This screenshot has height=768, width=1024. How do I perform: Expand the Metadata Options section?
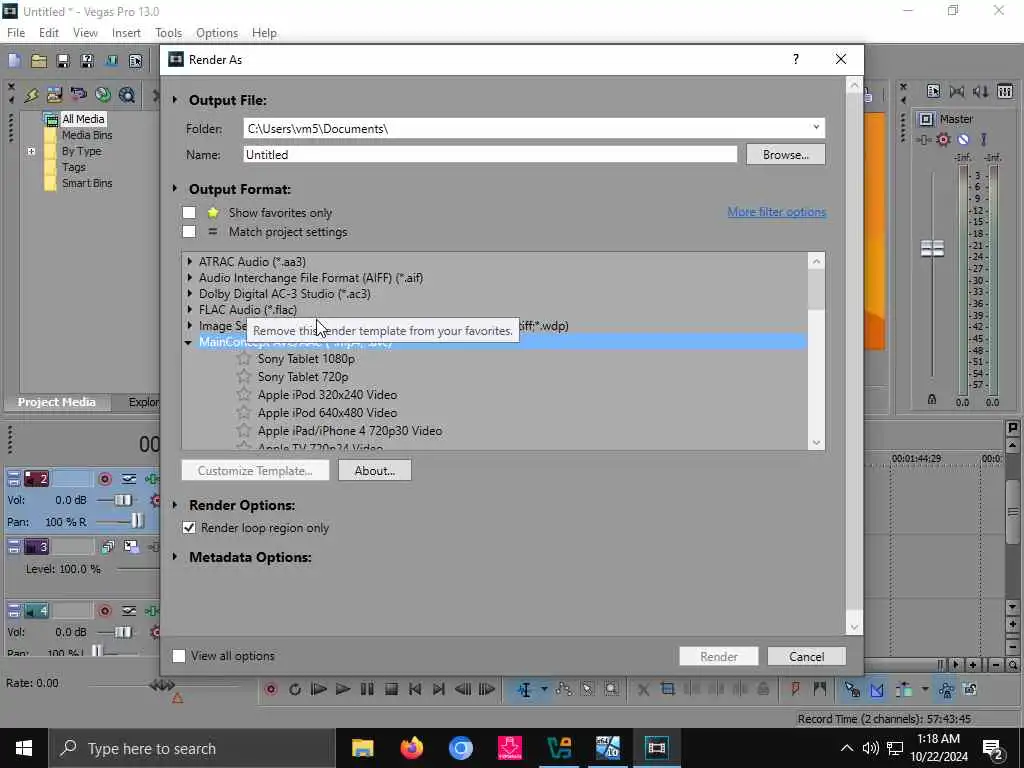tap(175, 557)
